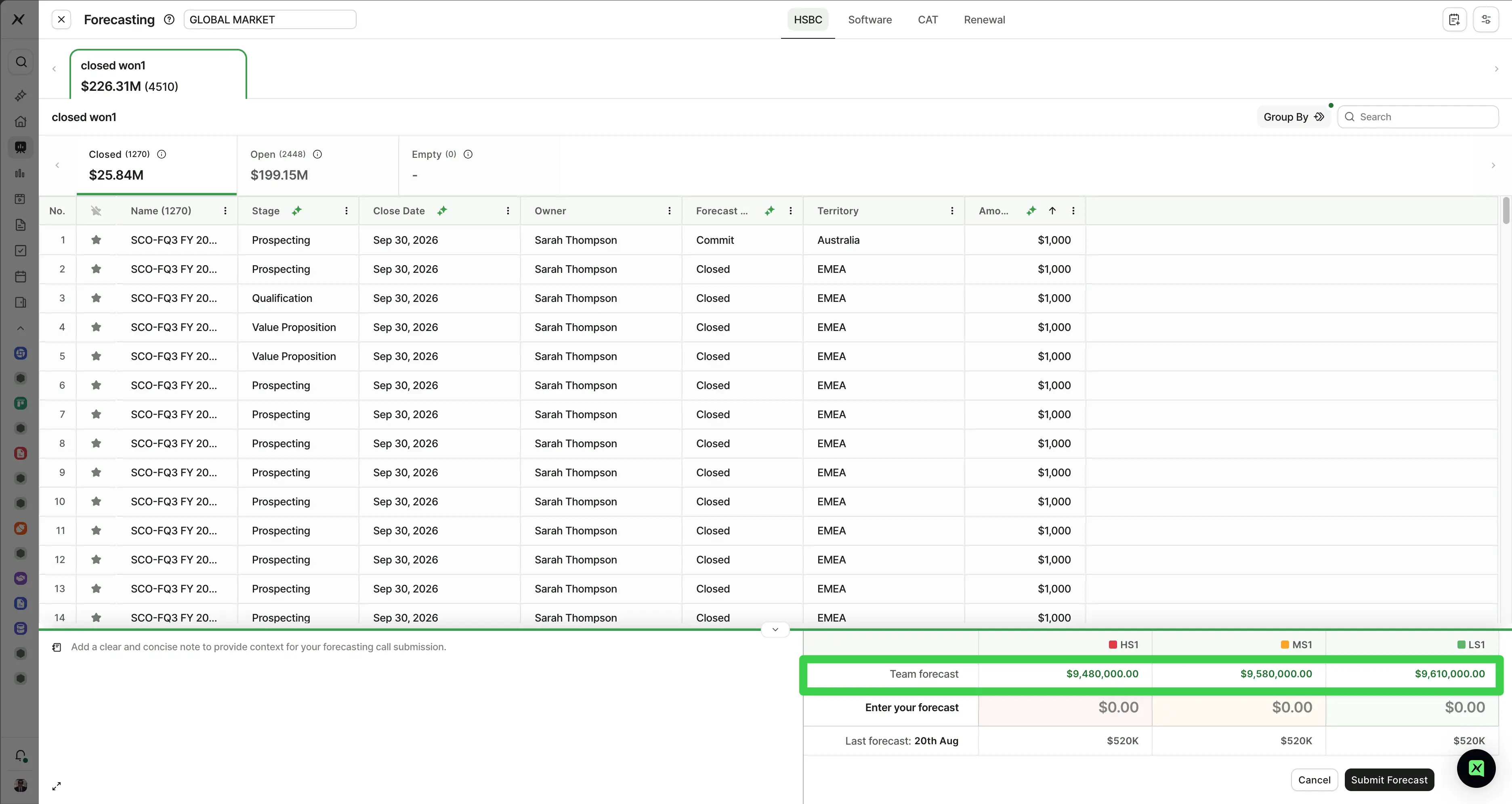Switch to the Renewal tab
Screen dimensions: 1512x804
984,19
